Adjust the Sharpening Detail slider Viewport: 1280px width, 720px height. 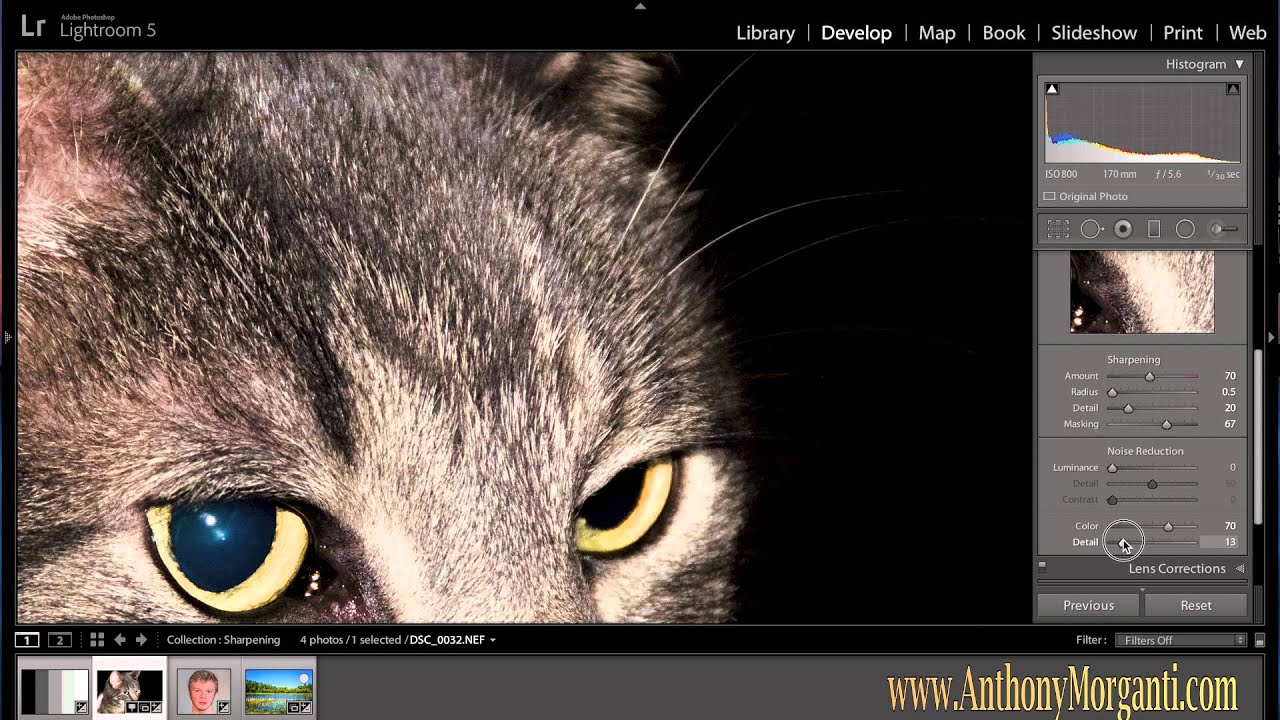[1129, 408]
